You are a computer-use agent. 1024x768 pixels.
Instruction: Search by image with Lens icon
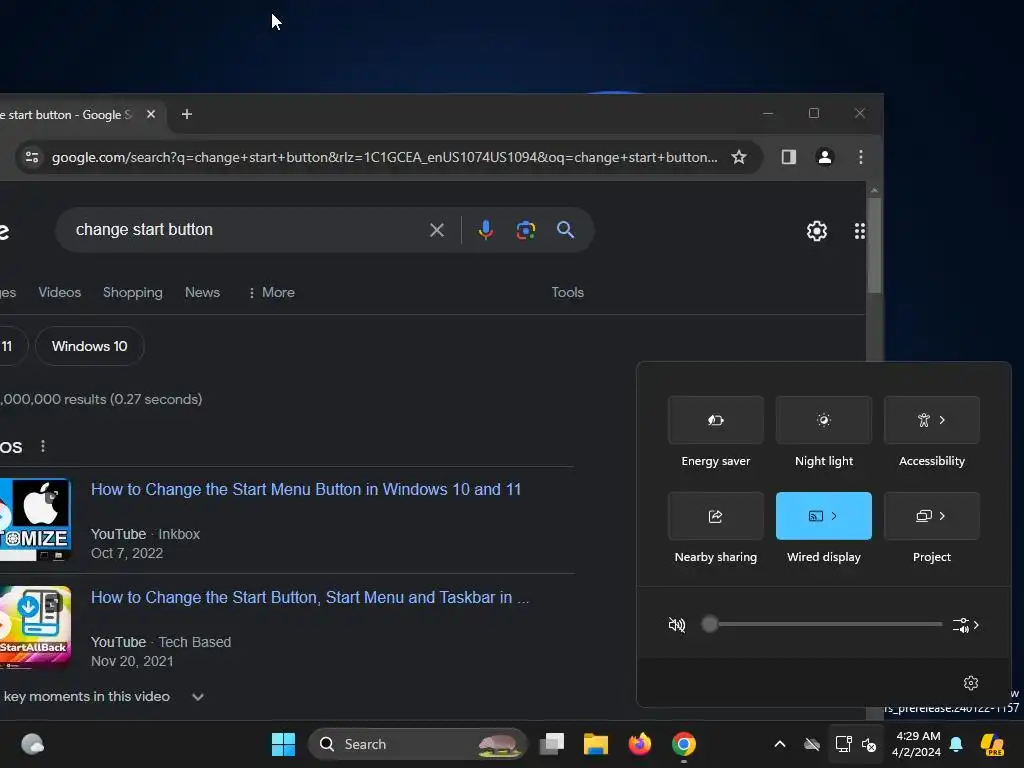(x=526, y=230)
